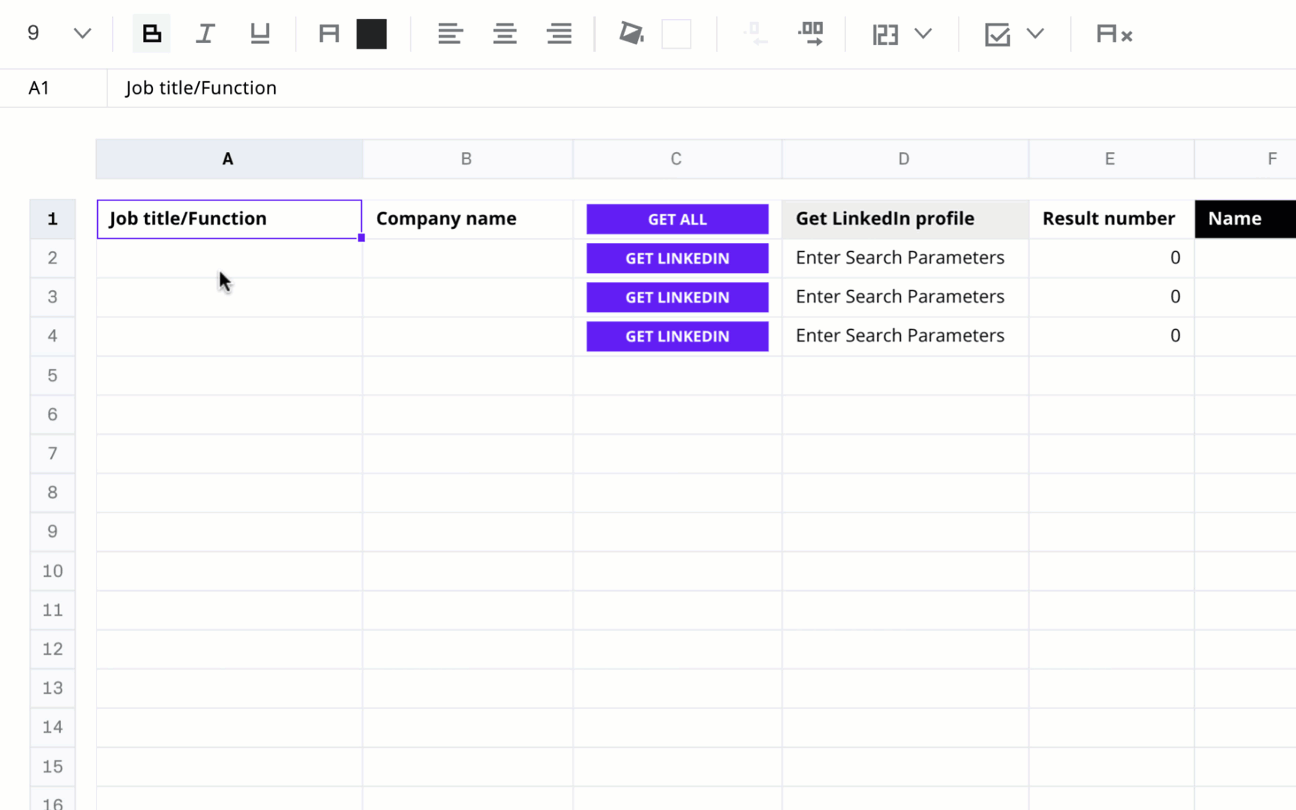This screenshot has height=810, width=1296.
Task: Click the A1 cell reference box
Action: (53, 88)
